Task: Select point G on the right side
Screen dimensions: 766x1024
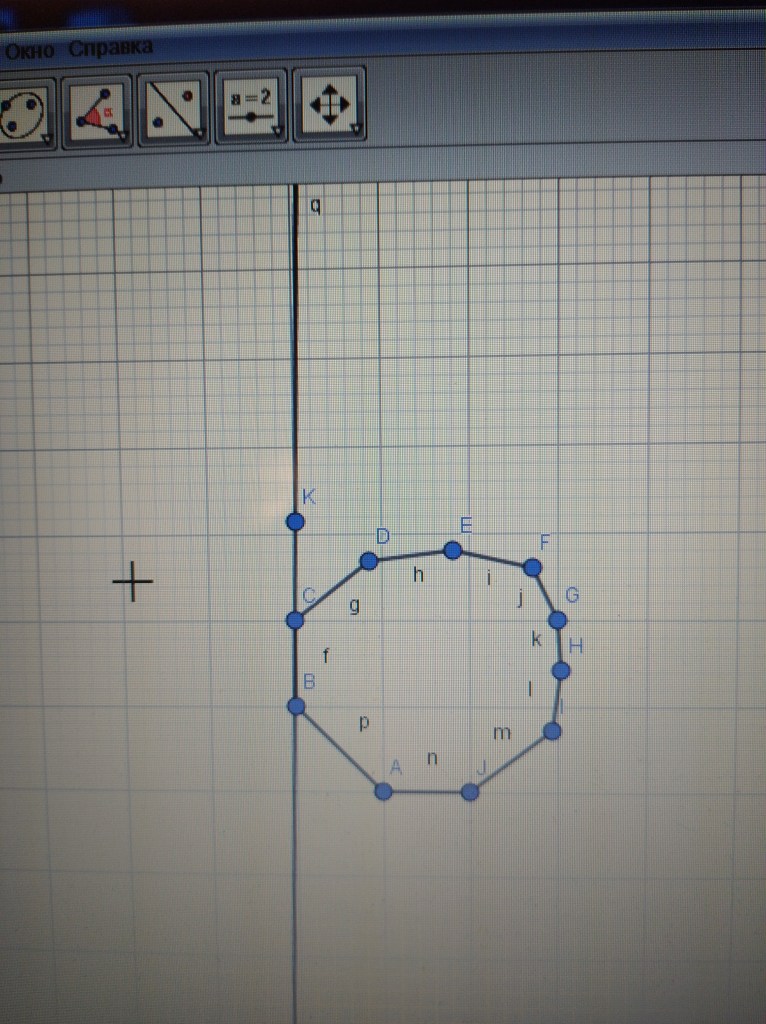Action: [557, 620]
